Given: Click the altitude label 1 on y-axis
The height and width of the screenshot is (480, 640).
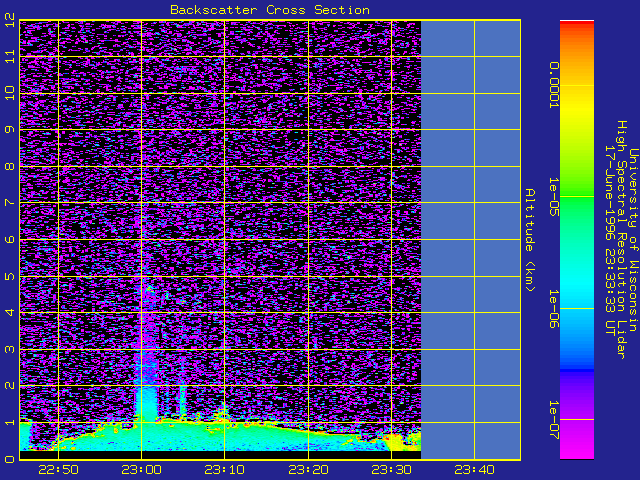Looking at the screenshot, I should [x=10, y=422].
